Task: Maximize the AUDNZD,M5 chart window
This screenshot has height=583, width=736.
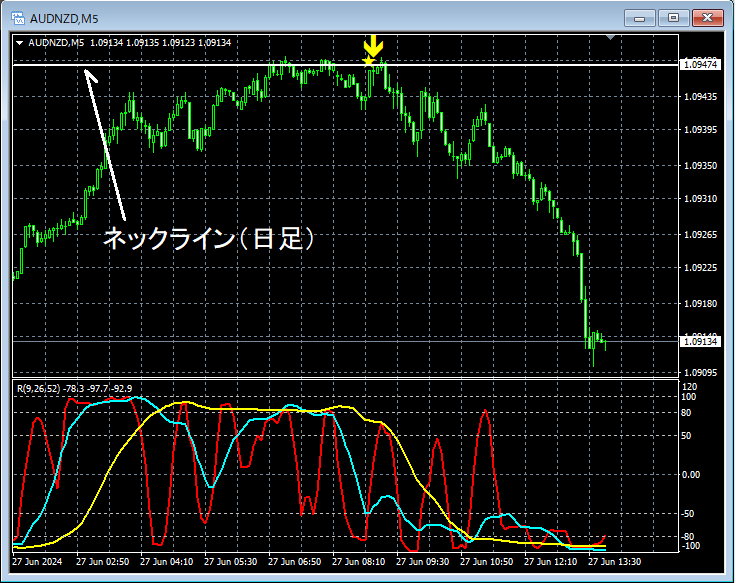Action: pos(673,18)
